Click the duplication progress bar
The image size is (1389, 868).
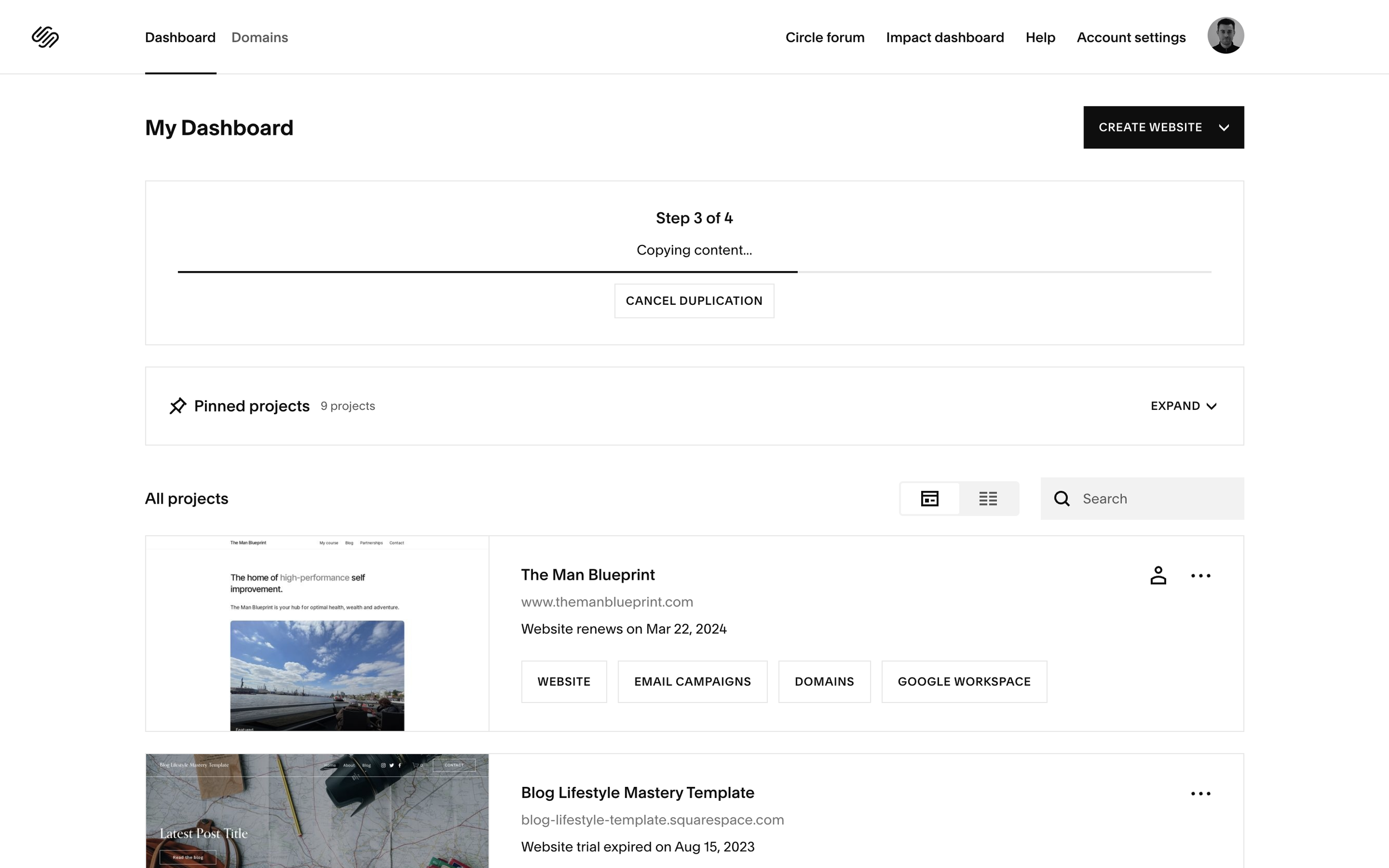click(x=693, y=272)
